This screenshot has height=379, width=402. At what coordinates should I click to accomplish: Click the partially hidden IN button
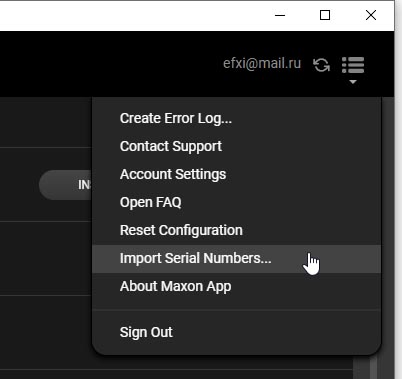[x=66, y=185]
